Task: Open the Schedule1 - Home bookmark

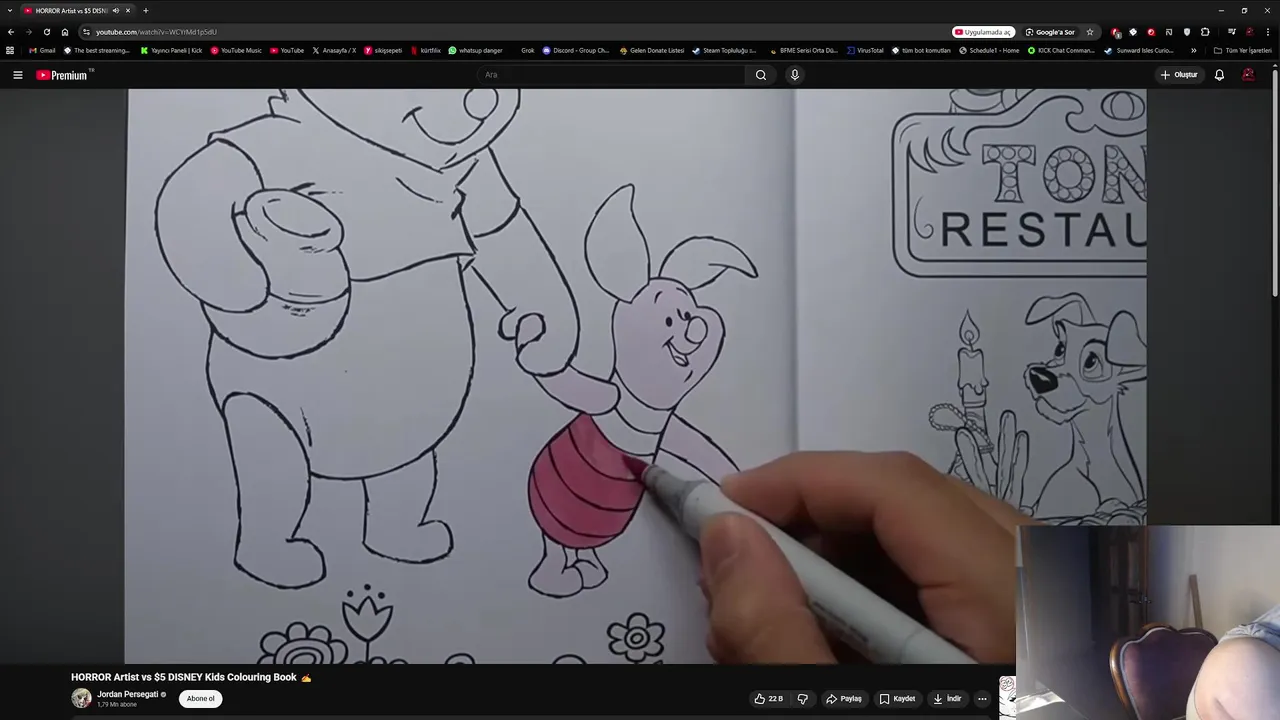Action: [989, 50]
